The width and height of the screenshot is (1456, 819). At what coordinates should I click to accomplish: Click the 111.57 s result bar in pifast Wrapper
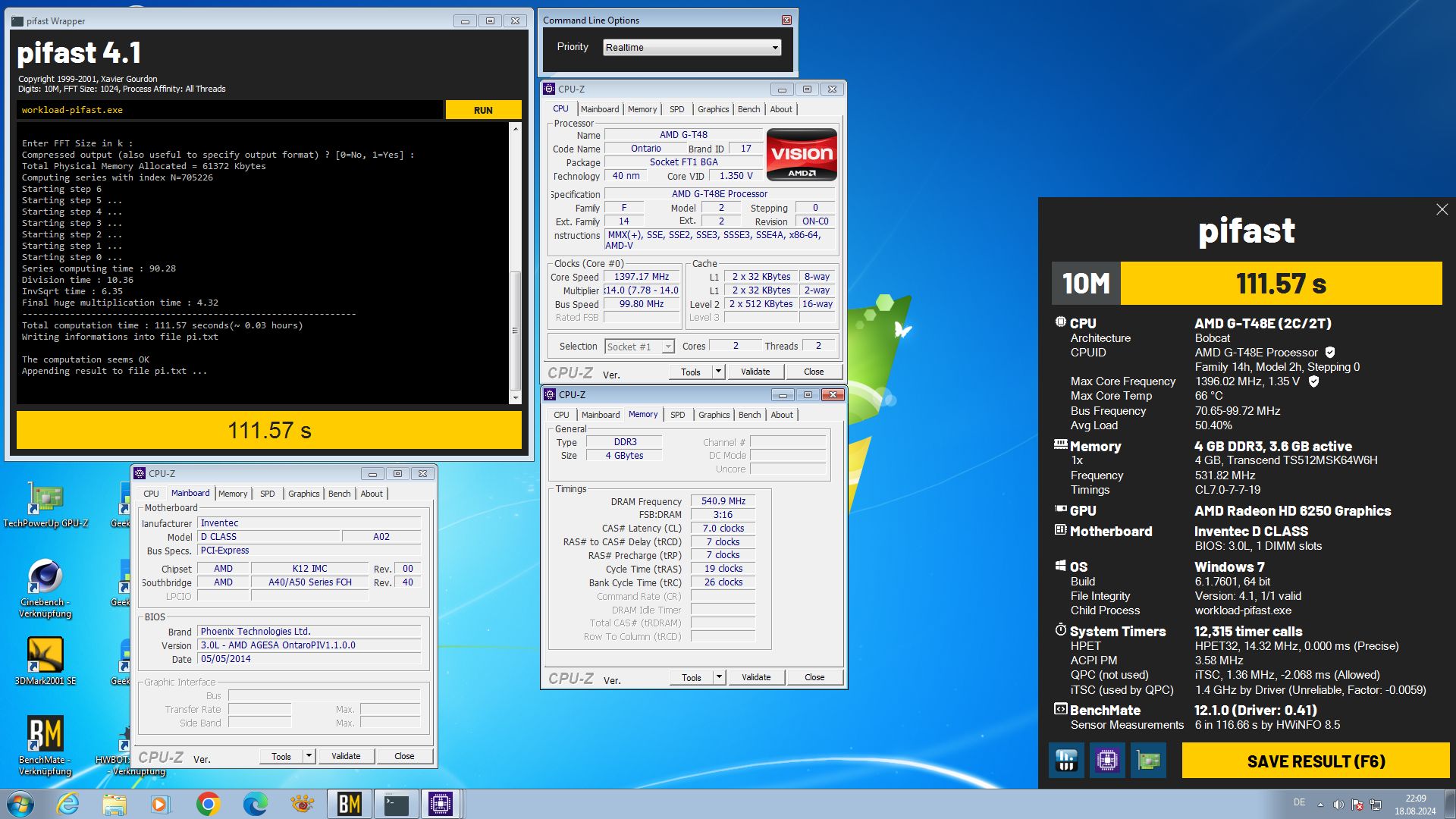269,430
